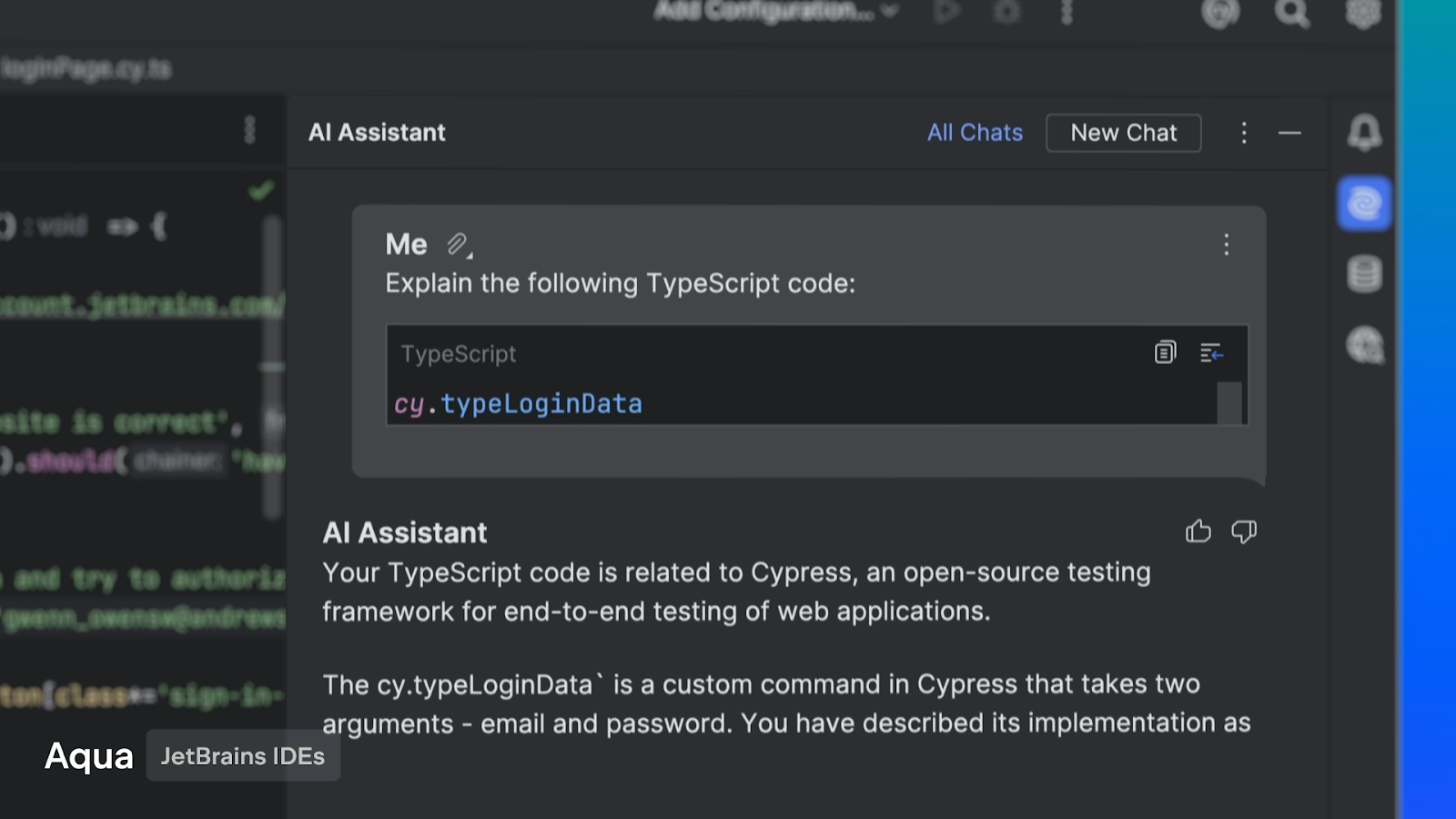Open toolbar more actions menu
Image resolution: width=1456 pixels, height=819 pixels.
coord(1067,12)
